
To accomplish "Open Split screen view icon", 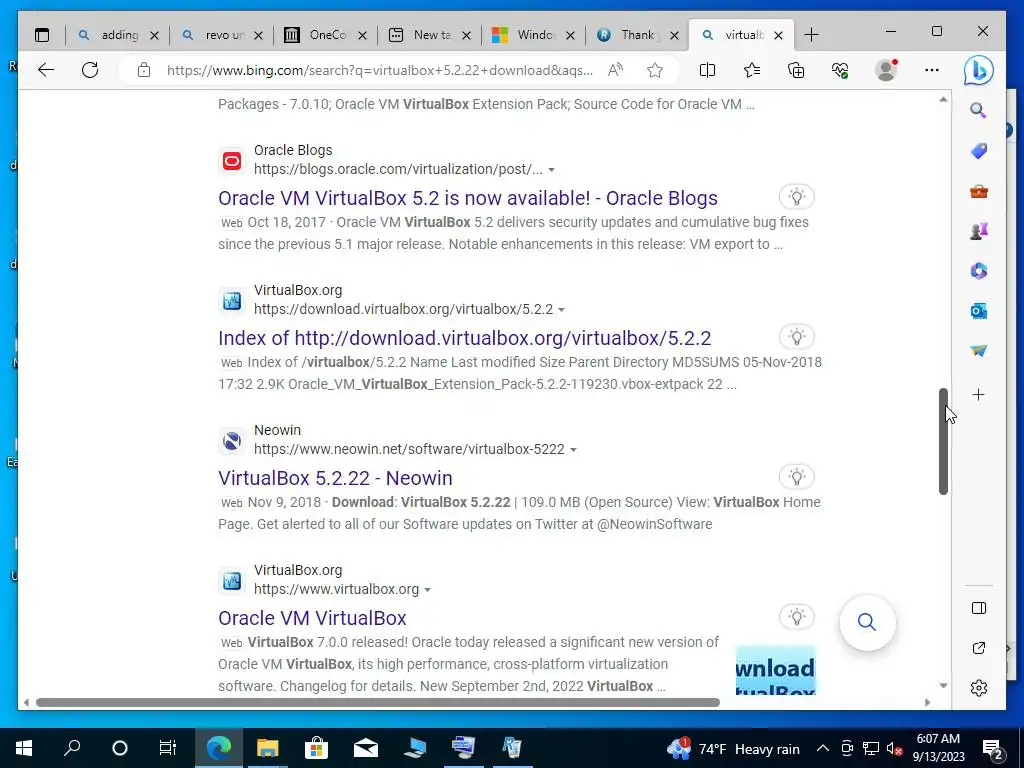I will [707, 70].
